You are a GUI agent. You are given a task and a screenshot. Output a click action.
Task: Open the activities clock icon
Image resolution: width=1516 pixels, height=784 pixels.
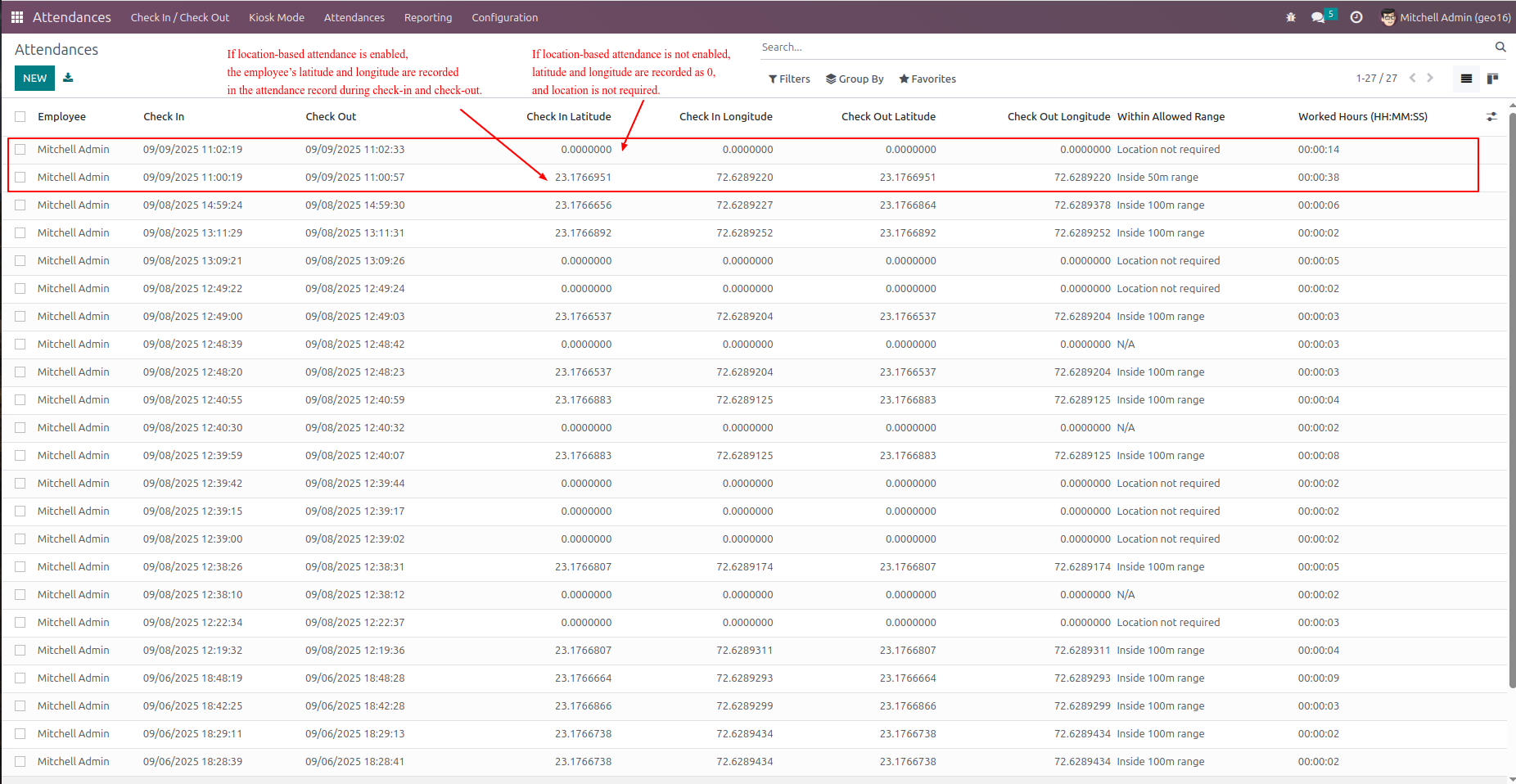pos(1356,17)
